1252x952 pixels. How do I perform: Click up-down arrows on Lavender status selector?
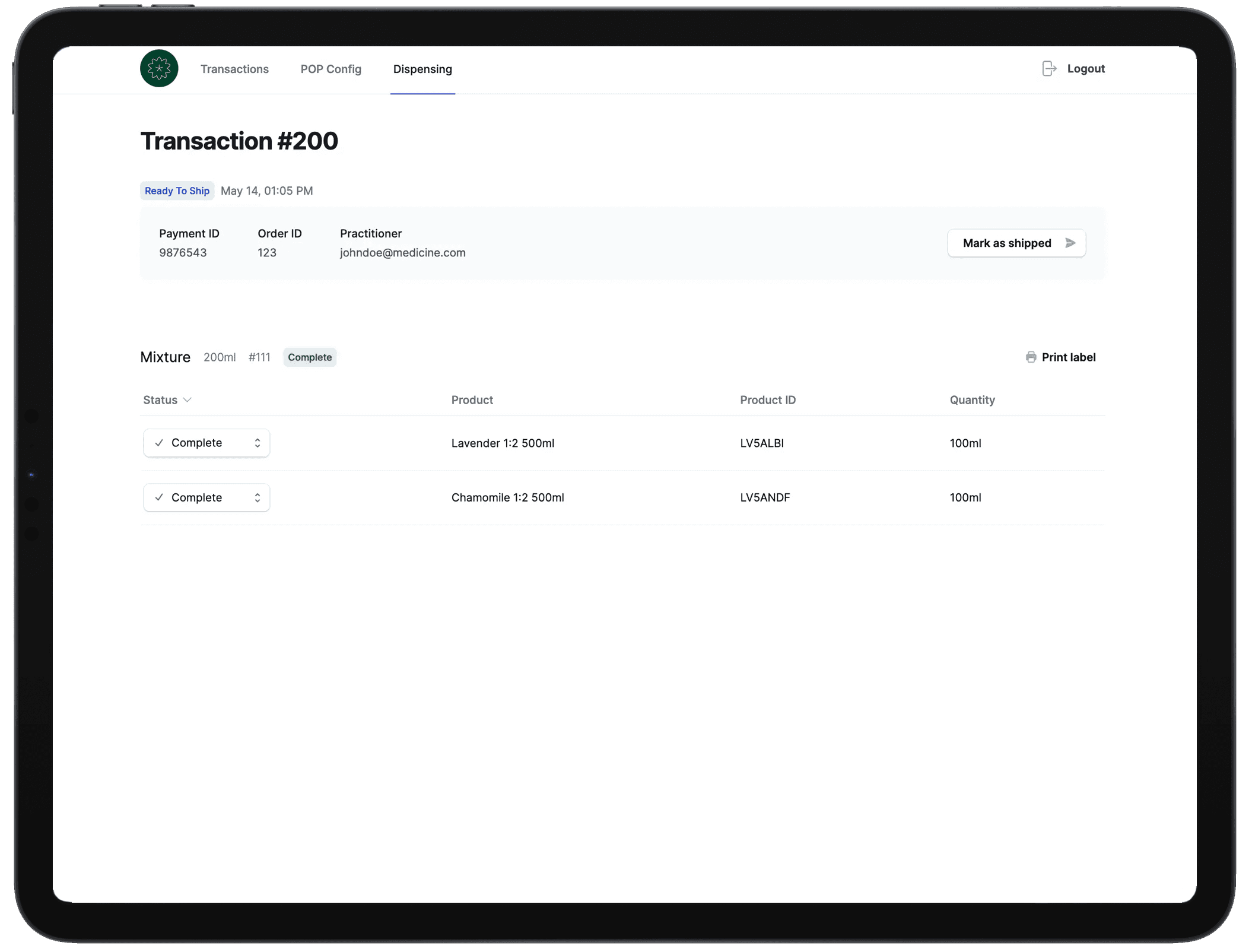[258, 443]
